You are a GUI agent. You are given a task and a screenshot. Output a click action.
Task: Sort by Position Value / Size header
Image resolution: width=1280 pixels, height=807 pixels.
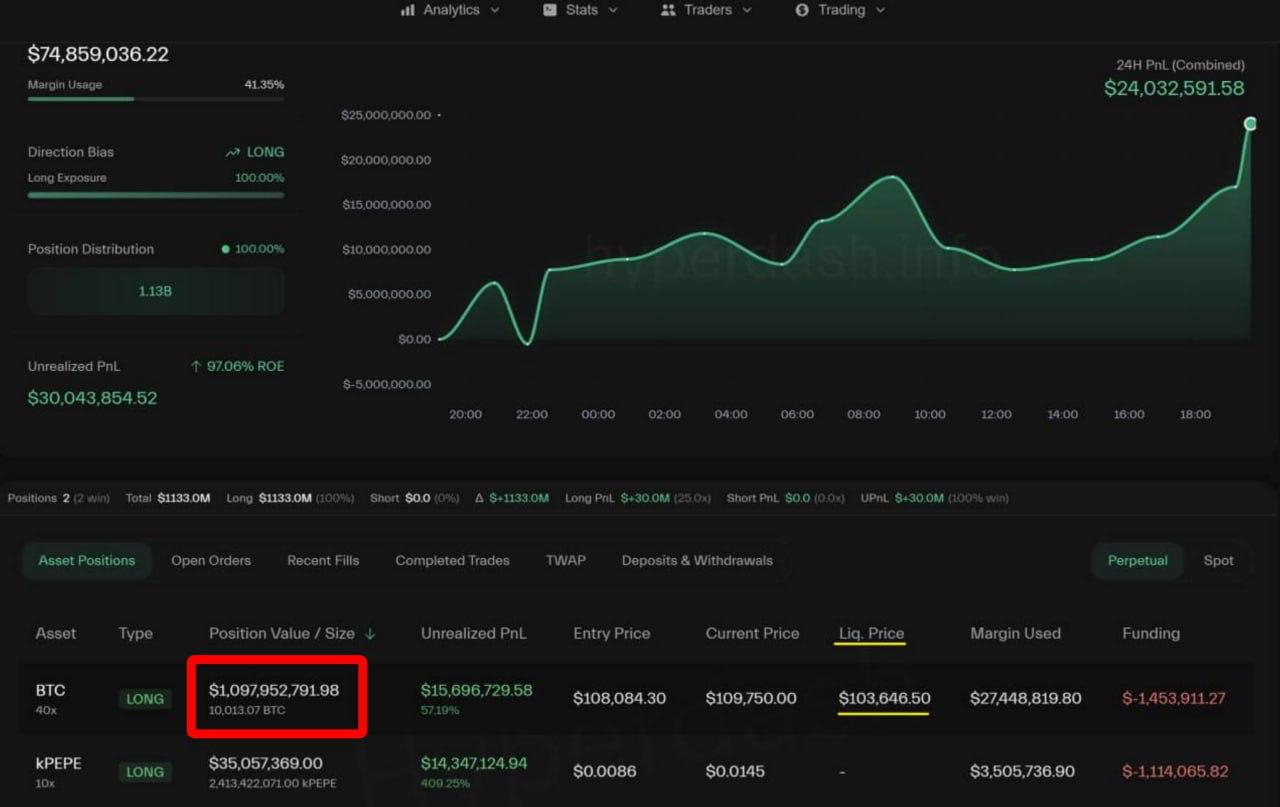click(x=282, y=634)
